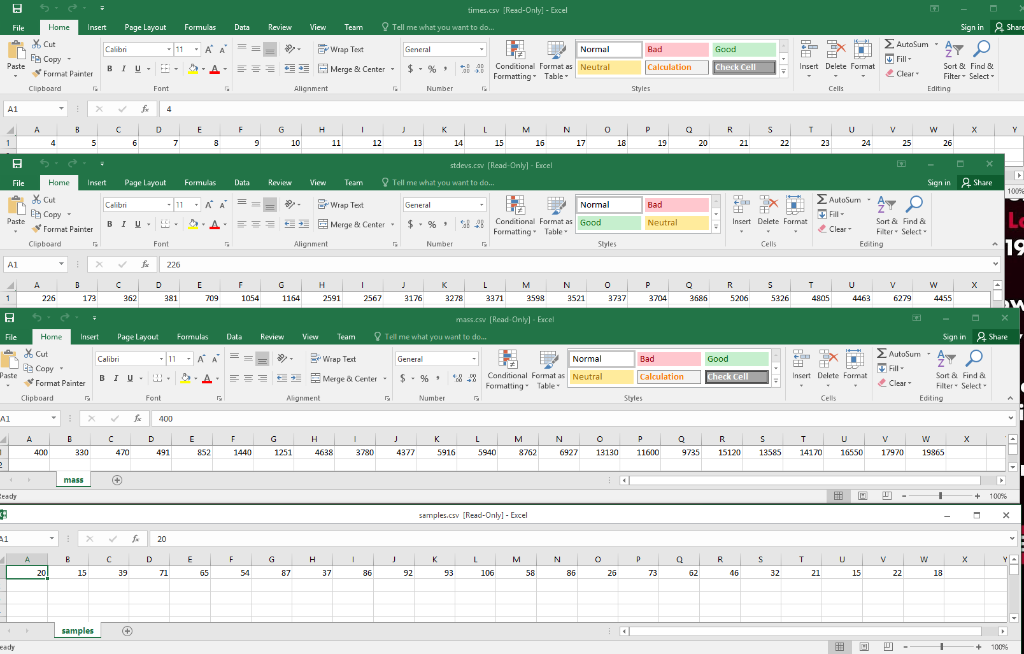Select the samples sheet tab
The height and width of the screenshot is (654, 1024).
[x=77, y=631]
